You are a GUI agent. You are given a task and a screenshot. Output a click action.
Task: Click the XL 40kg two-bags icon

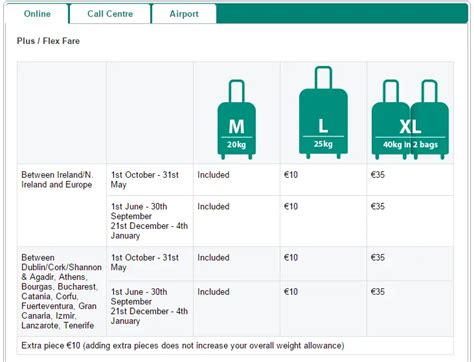[x=410, y=120]
